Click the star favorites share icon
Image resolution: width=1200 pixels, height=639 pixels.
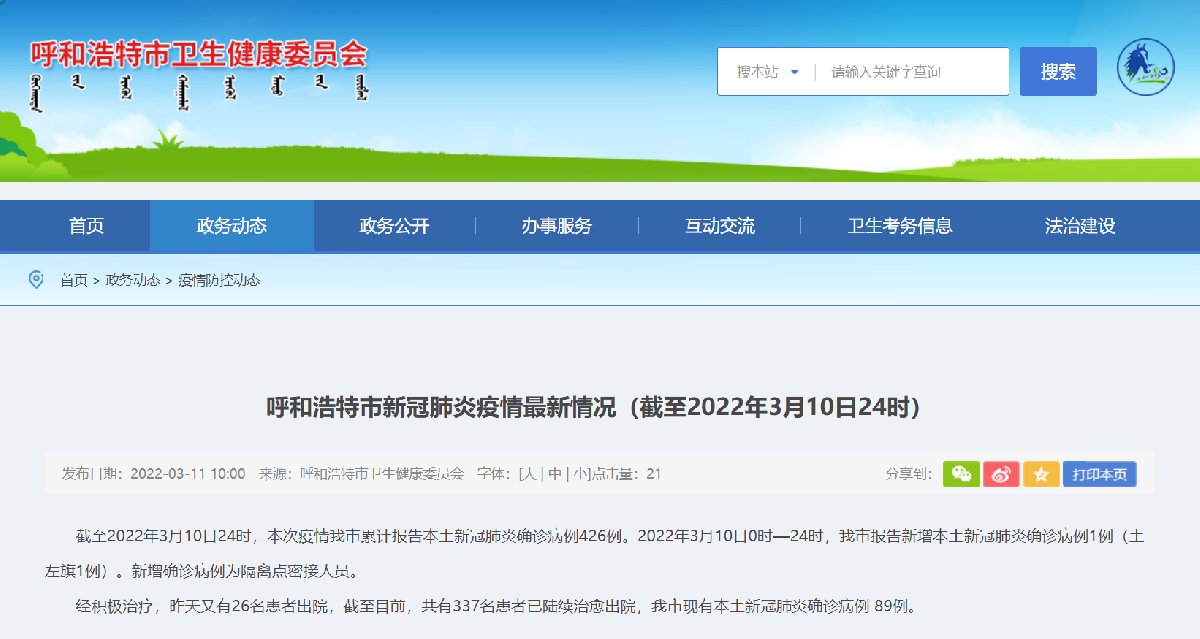1041,474
